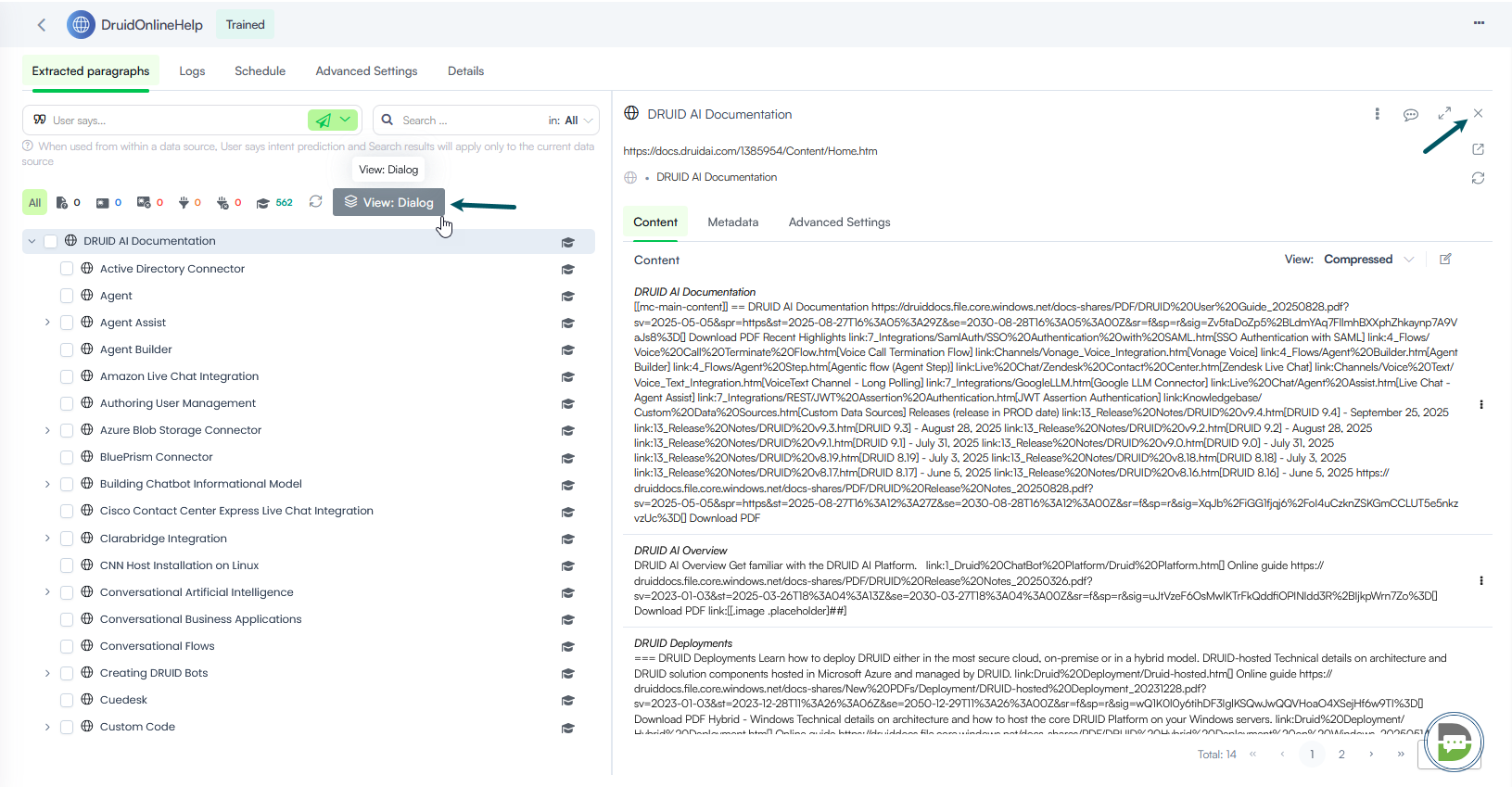
Task: Open the source URL in new window
Action: 1478,149
